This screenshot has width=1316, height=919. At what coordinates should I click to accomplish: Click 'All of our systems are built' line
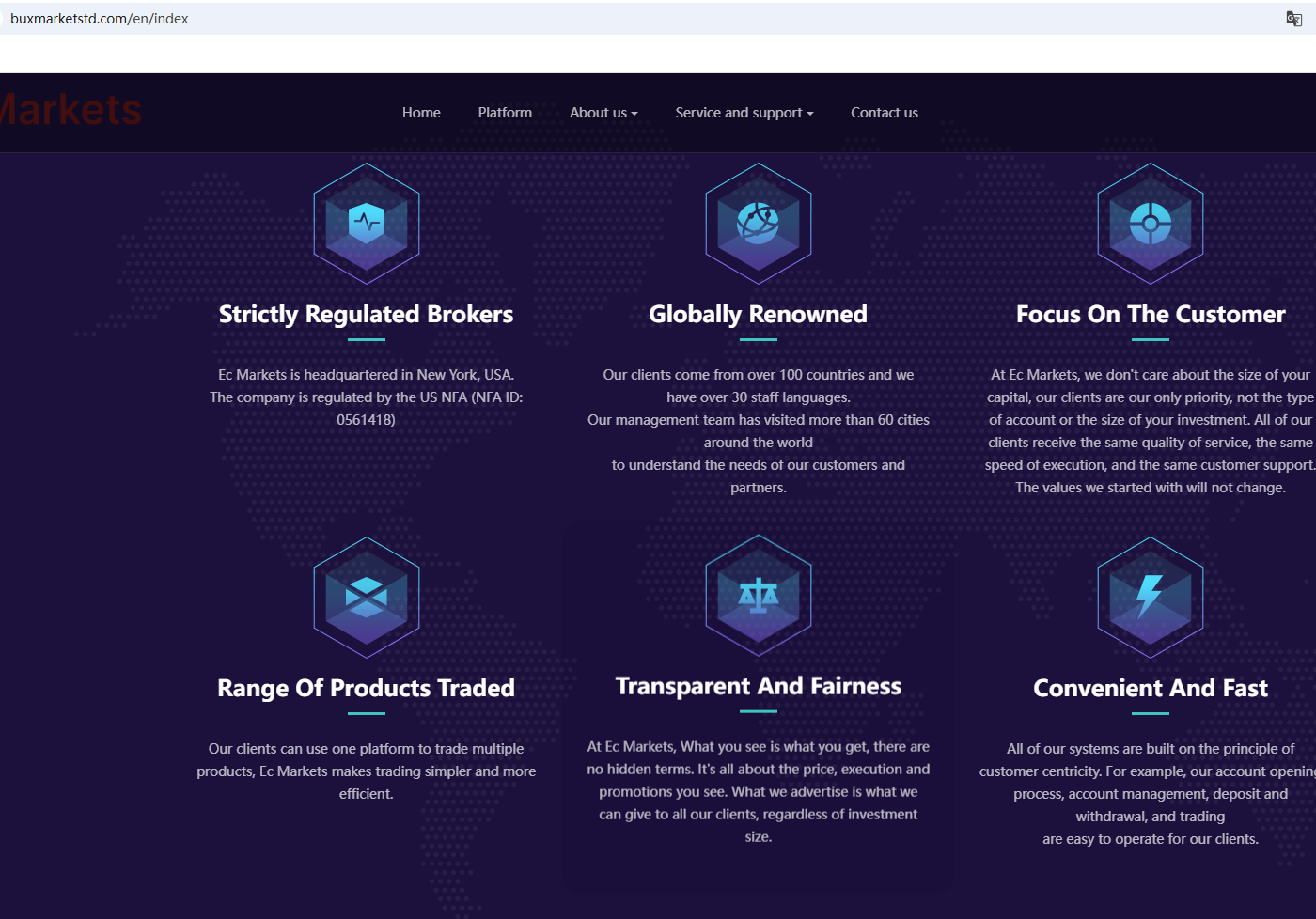(1151, 749)
